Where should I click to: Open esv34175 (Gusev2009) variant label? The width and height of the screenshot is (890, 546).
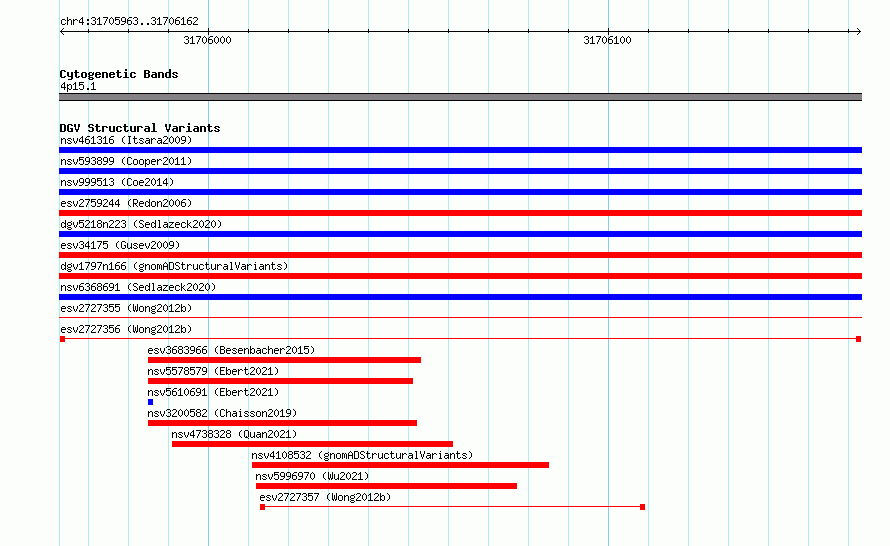[120, 245]
